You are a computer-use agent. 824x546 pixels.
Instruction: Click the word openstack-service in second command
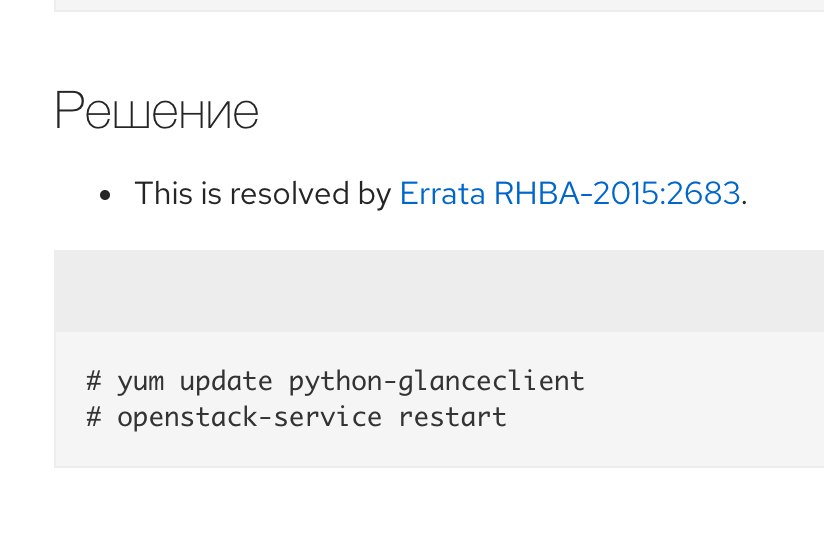[x=249, y=418]
